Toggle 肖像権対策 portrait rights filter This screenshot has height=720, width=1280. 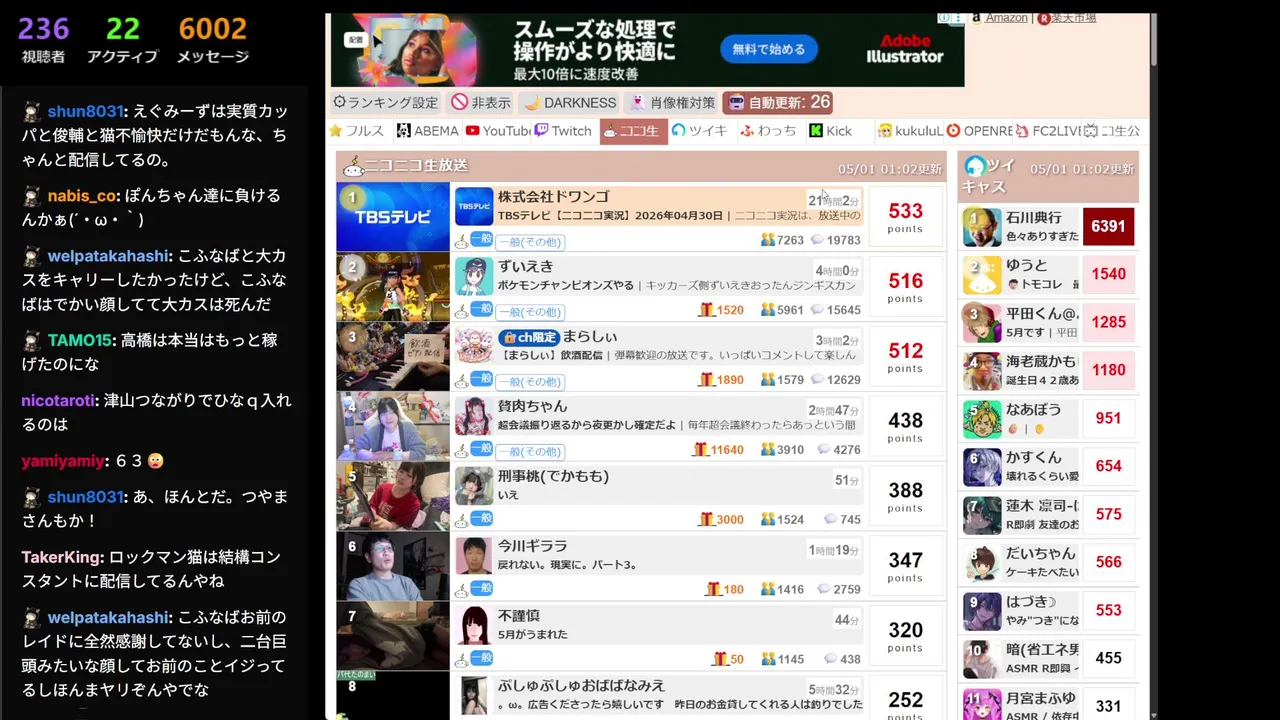click(x=672, y=102)
